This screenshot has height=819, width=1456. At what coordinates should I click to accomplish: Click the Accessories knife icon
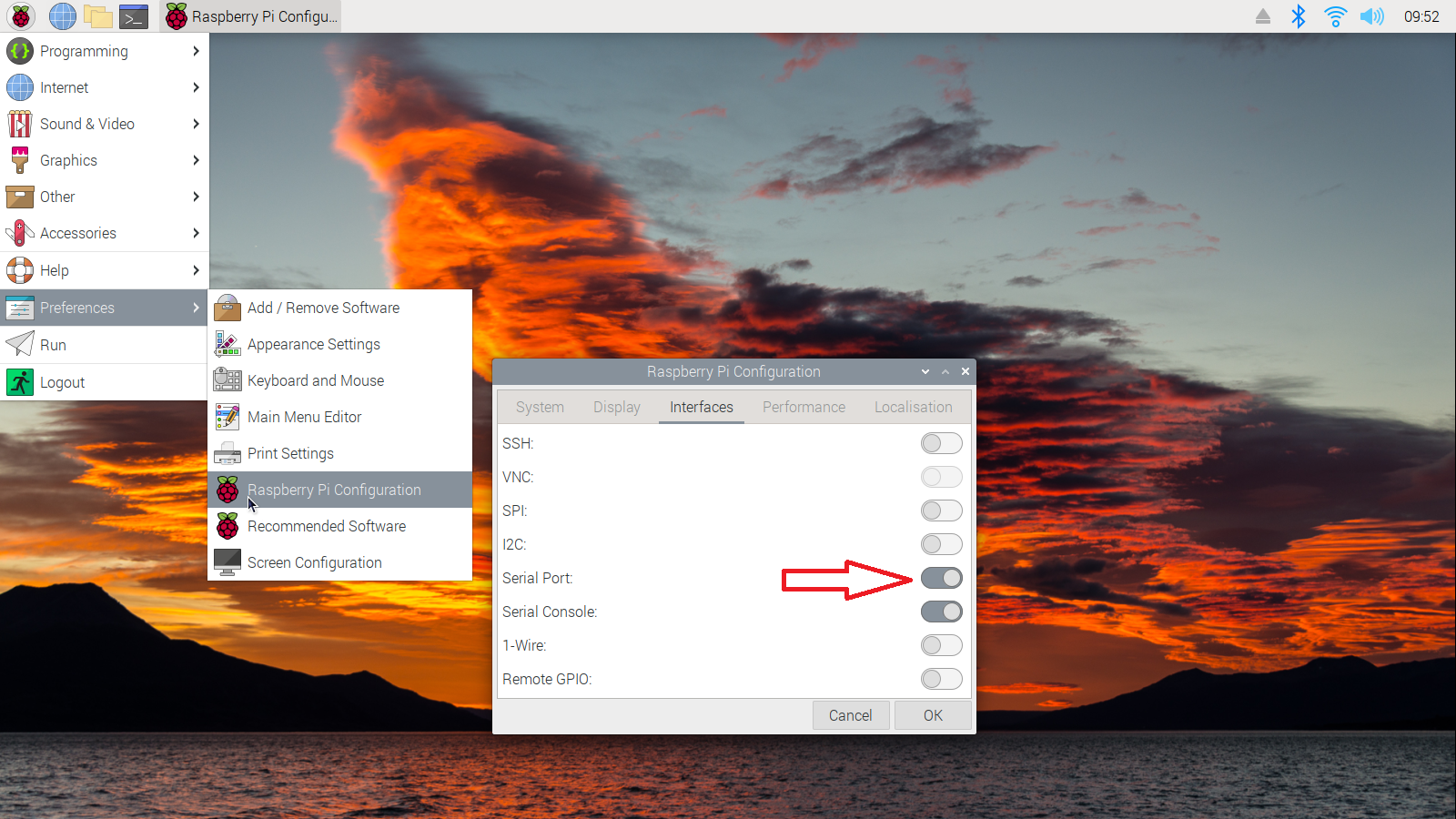pyautogui.click(x=20, y=233)
